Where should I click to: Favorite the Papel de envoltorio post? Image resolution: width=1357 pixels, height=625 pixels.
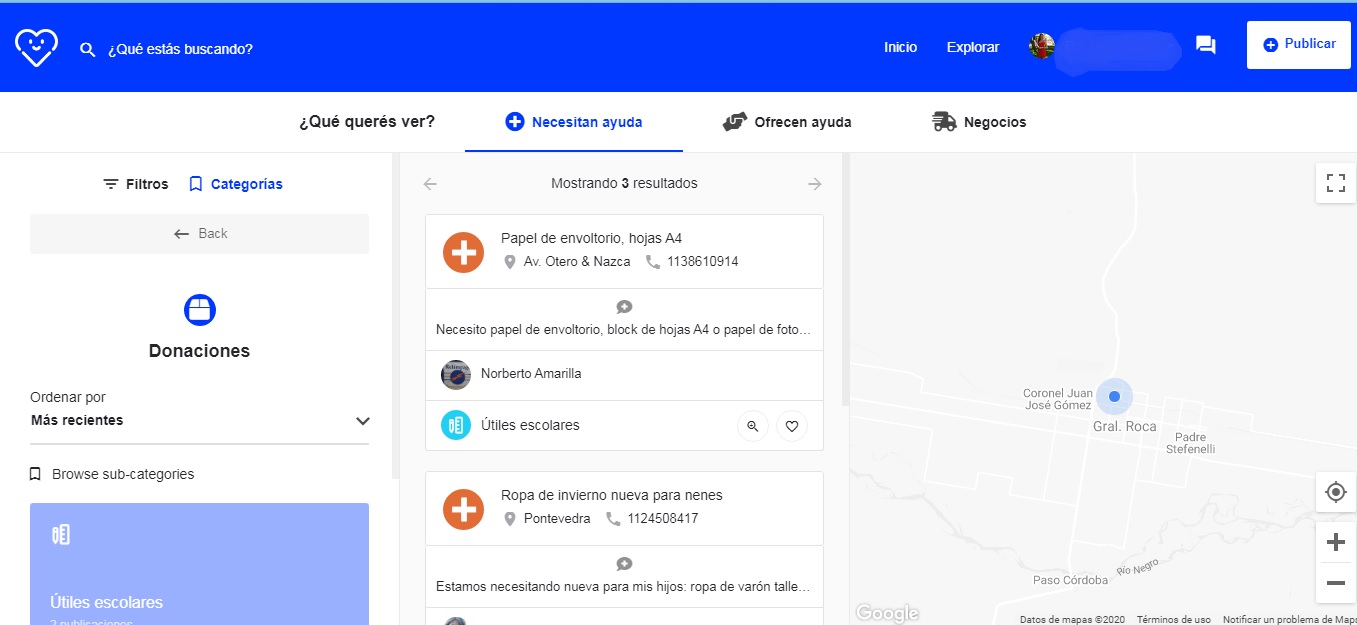pos(791,426)
